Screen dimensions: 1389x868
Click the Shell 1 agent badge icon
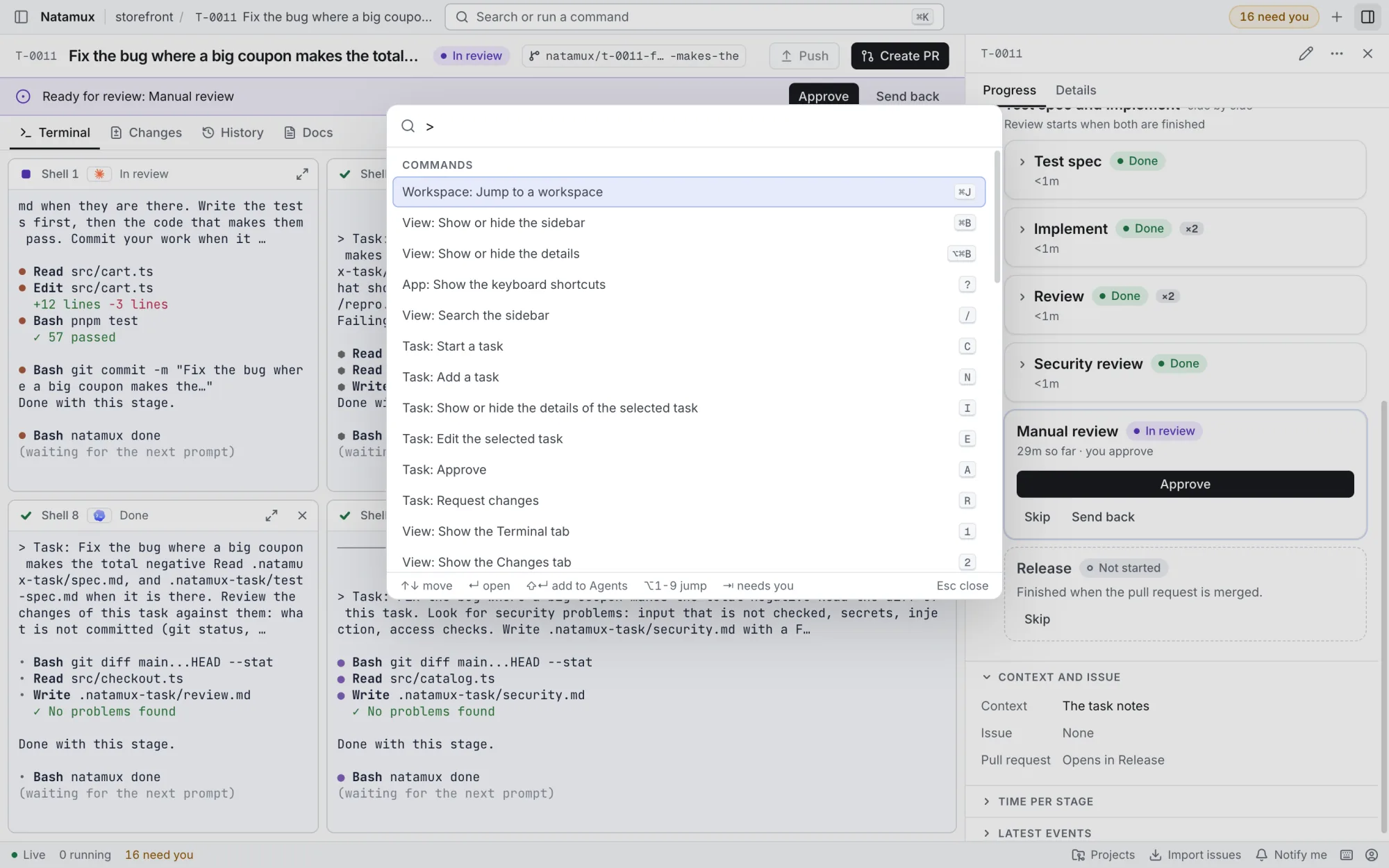click(99, 174)
